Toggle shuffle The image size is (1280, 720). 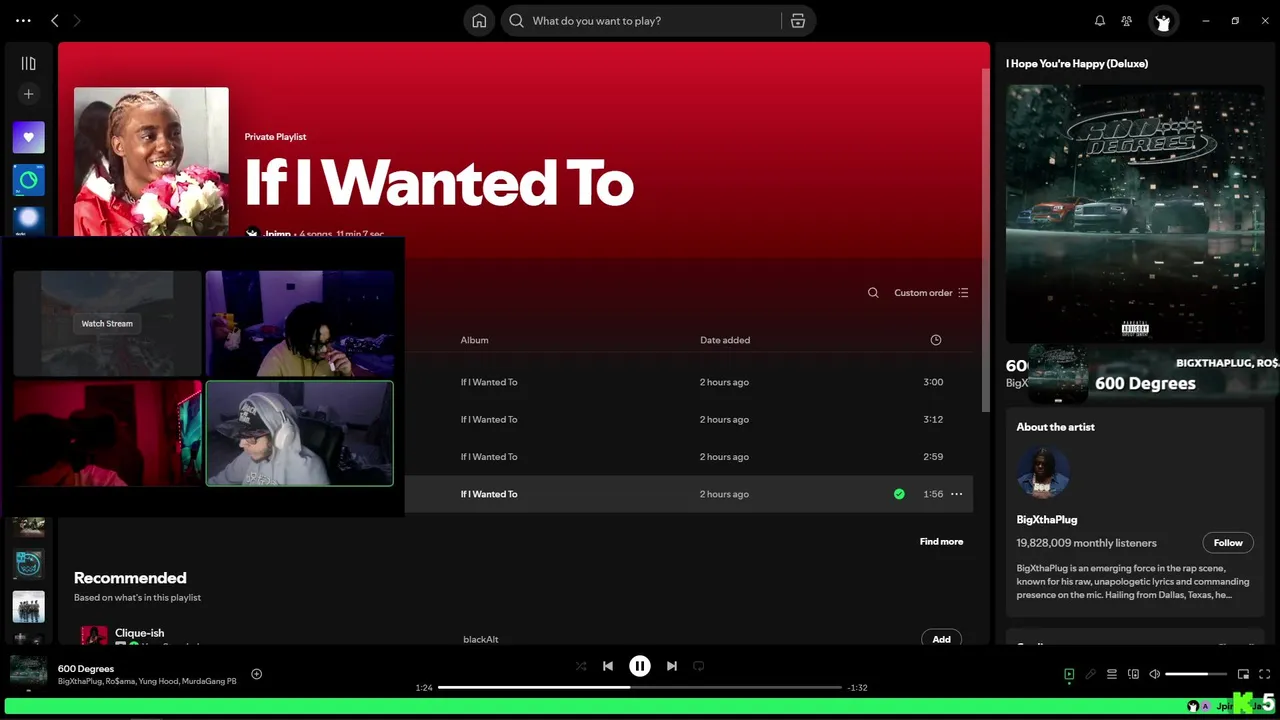click(x=581, y=666)
